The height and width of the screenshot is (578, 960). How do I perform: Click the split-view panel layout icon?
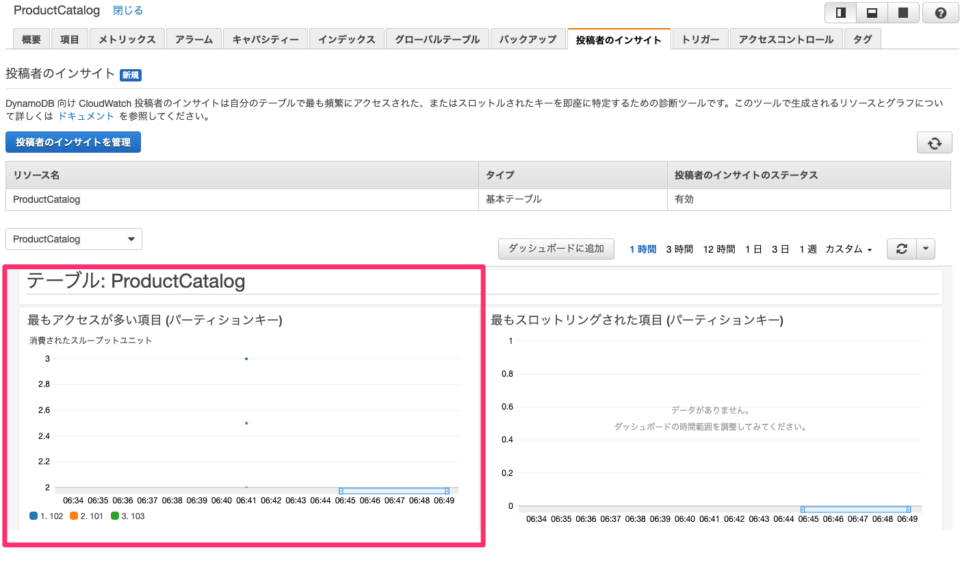(x=840, y=13)
